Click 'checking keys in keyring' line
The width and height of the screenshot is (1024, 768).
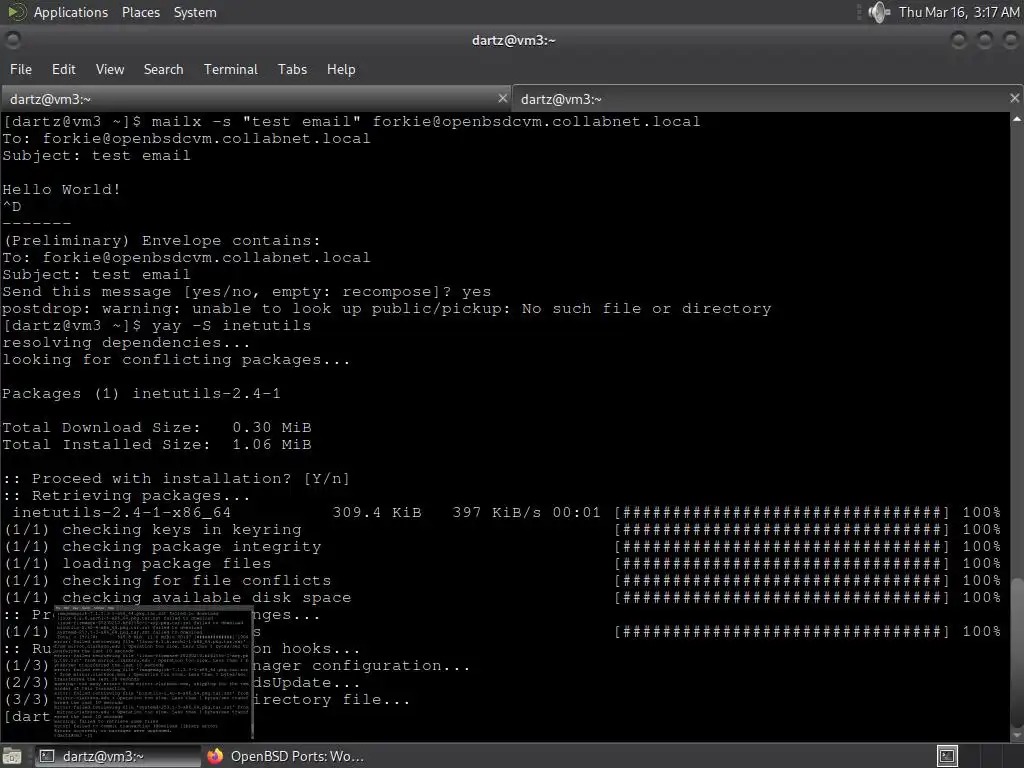click(x=503, y=529)
